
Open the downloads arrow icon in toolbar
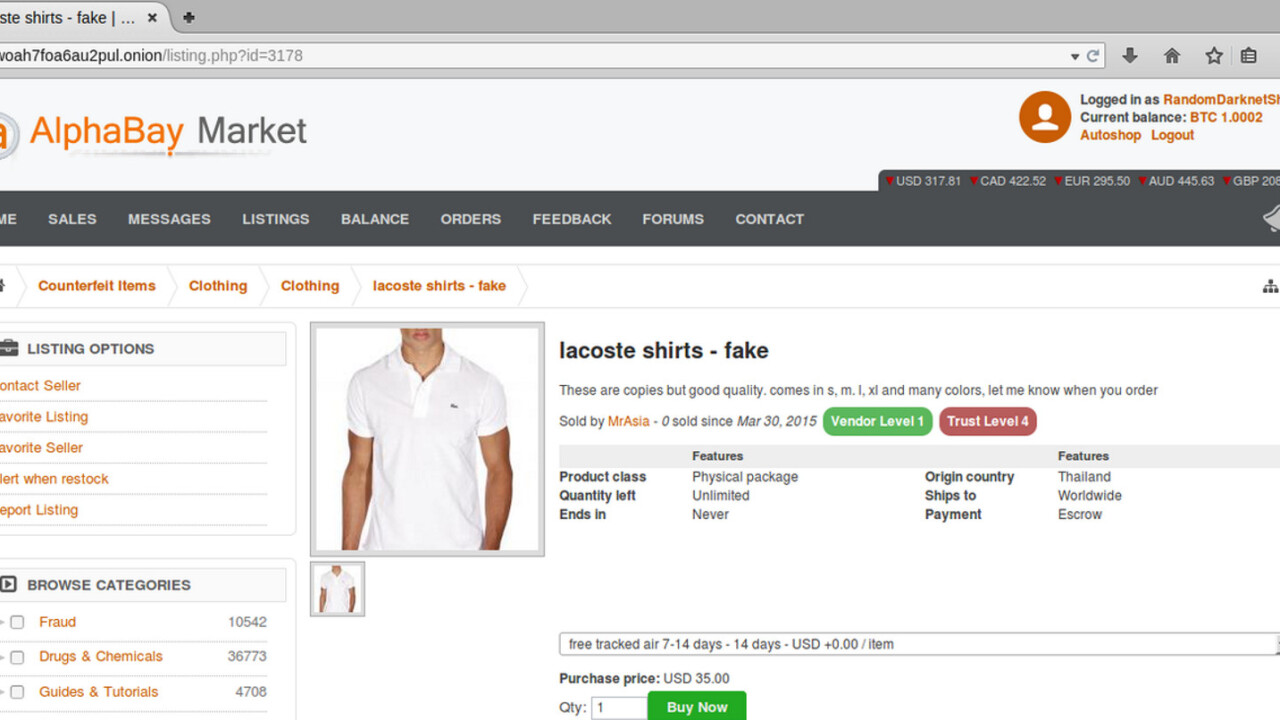(x=1130, y=56)
